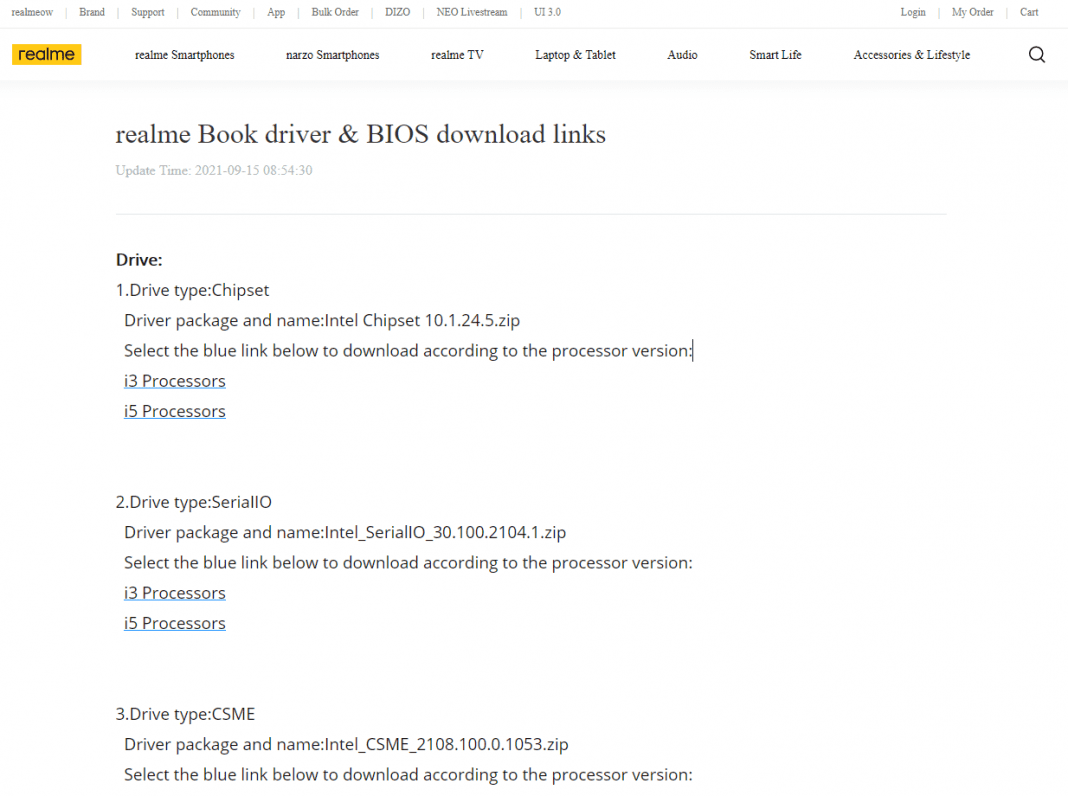Open NEO Livestream page
Viewport: 1068px width, 796px height.
tap(471, 12)
